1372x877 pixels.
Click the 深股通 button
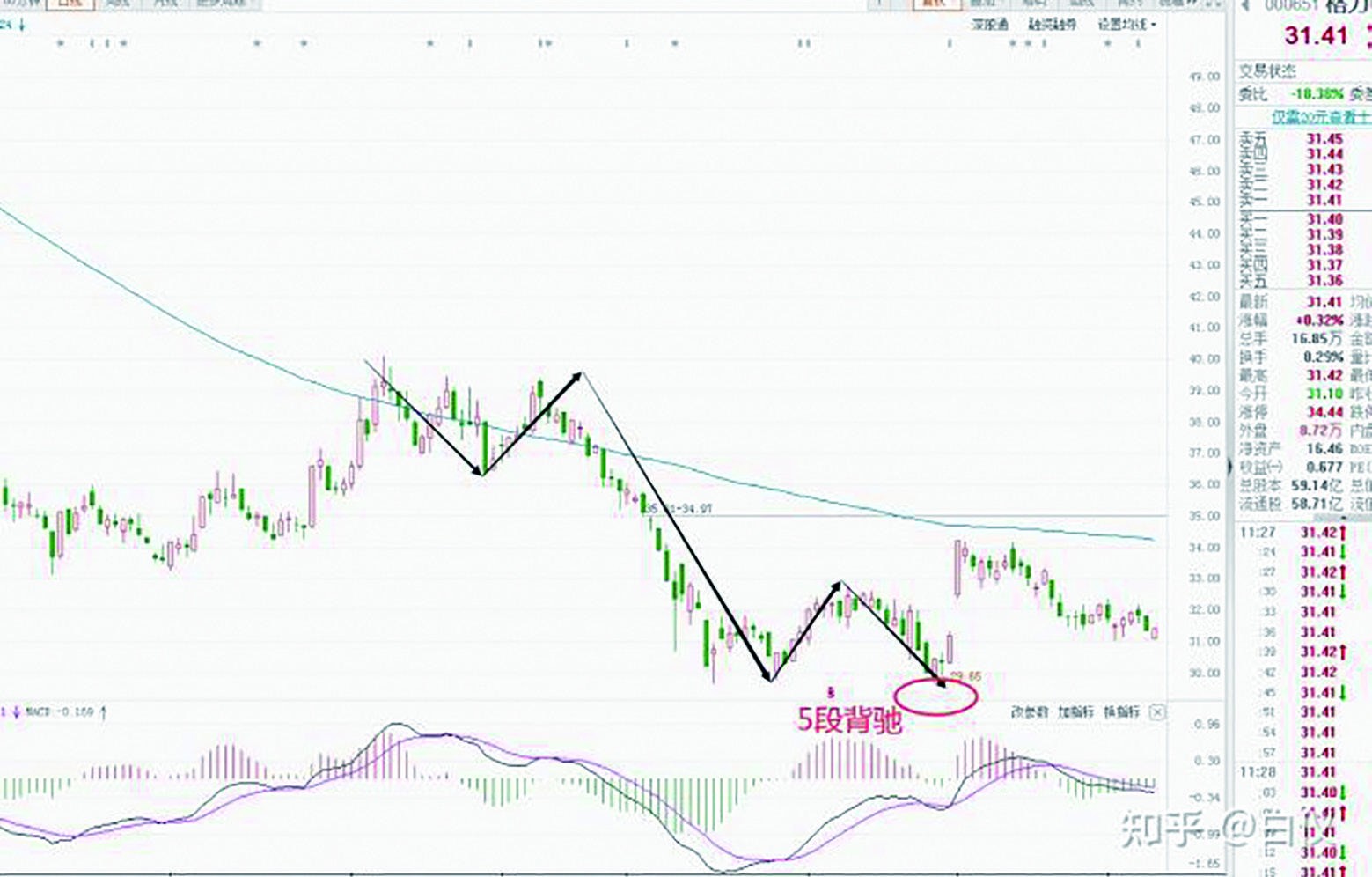[990, 25]
